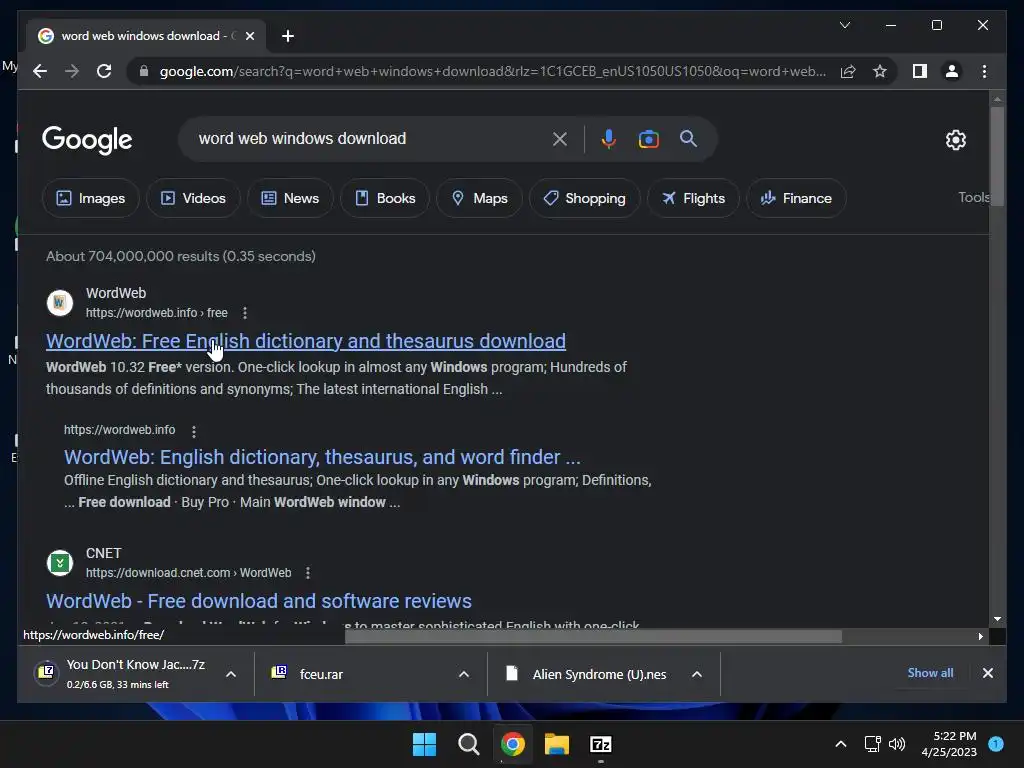Expand options for fceu.rar download
Image resolution: width=1024 pixels, height=768 pixels.
[x=464, y=674]
